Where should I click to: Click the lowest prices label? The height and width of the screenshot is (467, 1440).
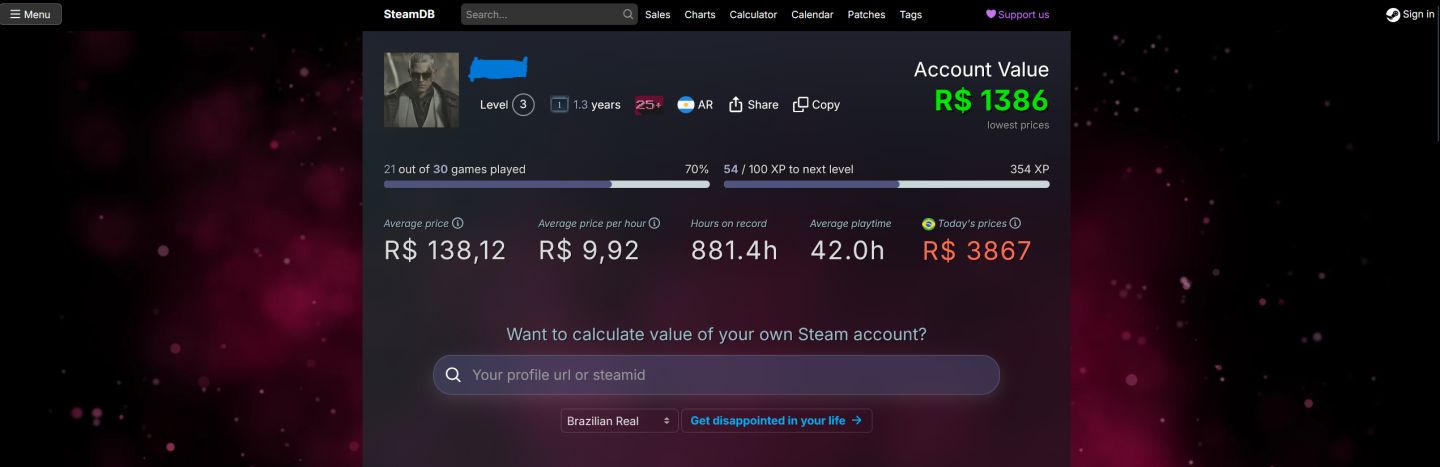pos(1018,125)
